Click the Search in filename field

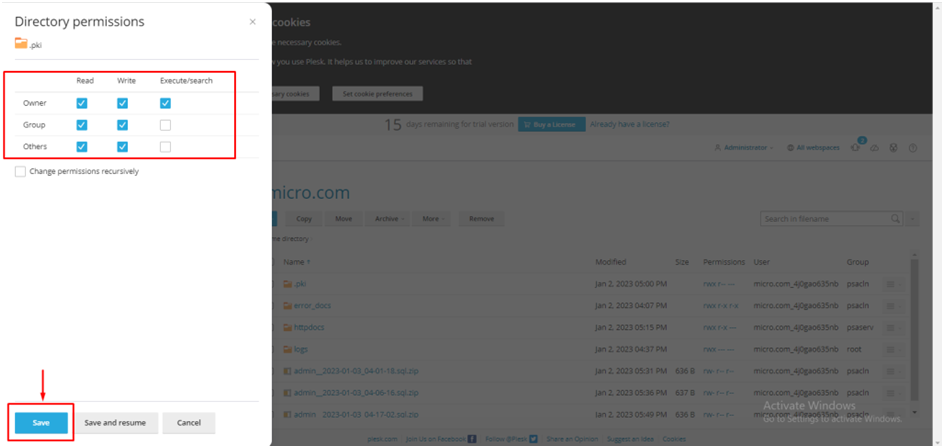pyautogui.click(x=823, y=218)
